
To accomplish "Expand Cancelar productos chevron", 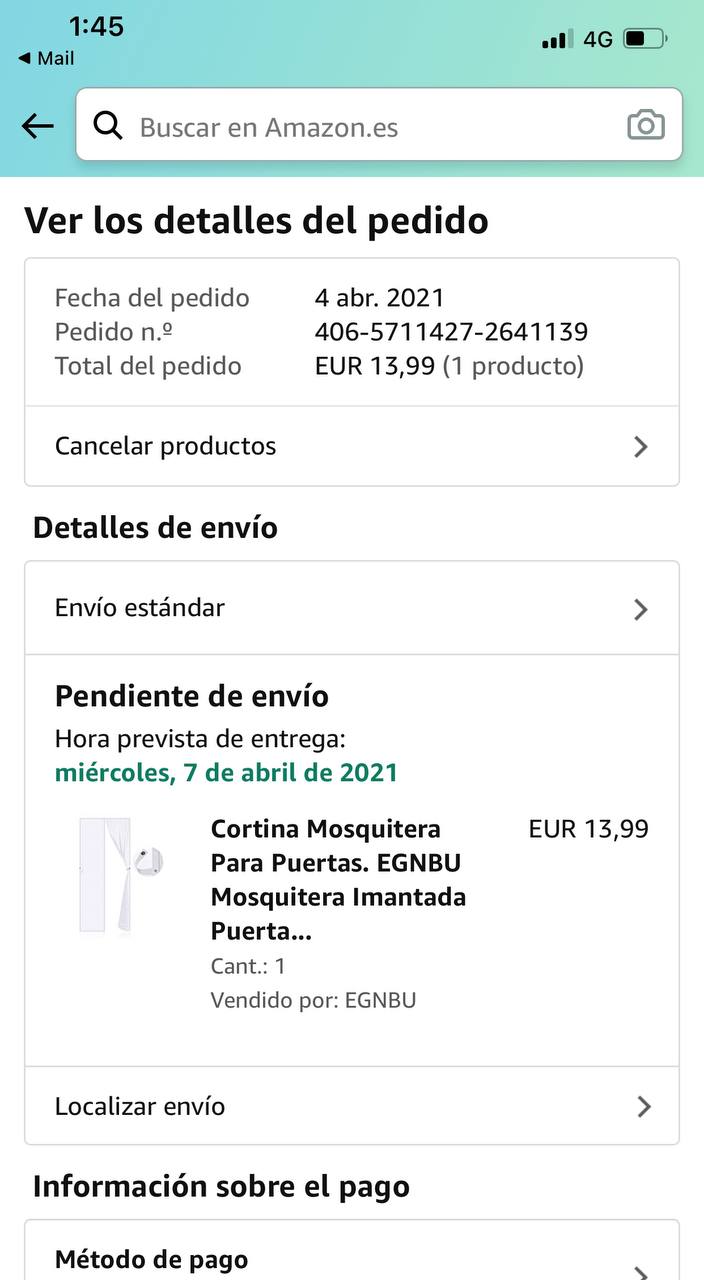I will pyautogui.click(x=641, y=447).
